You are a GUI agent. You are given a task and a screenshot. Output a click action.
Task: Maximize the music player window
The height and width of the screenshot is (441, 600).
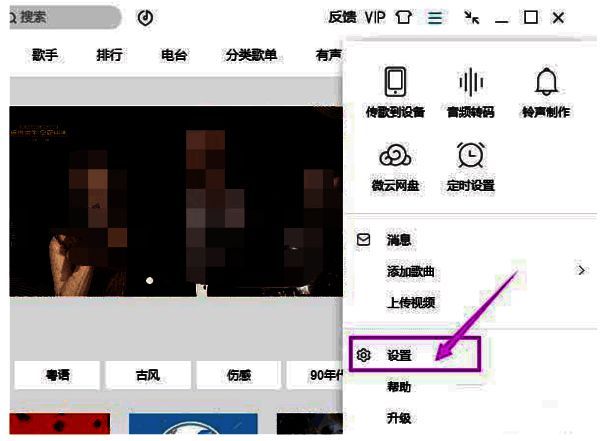pyautogui.click(x=530, y=17)
